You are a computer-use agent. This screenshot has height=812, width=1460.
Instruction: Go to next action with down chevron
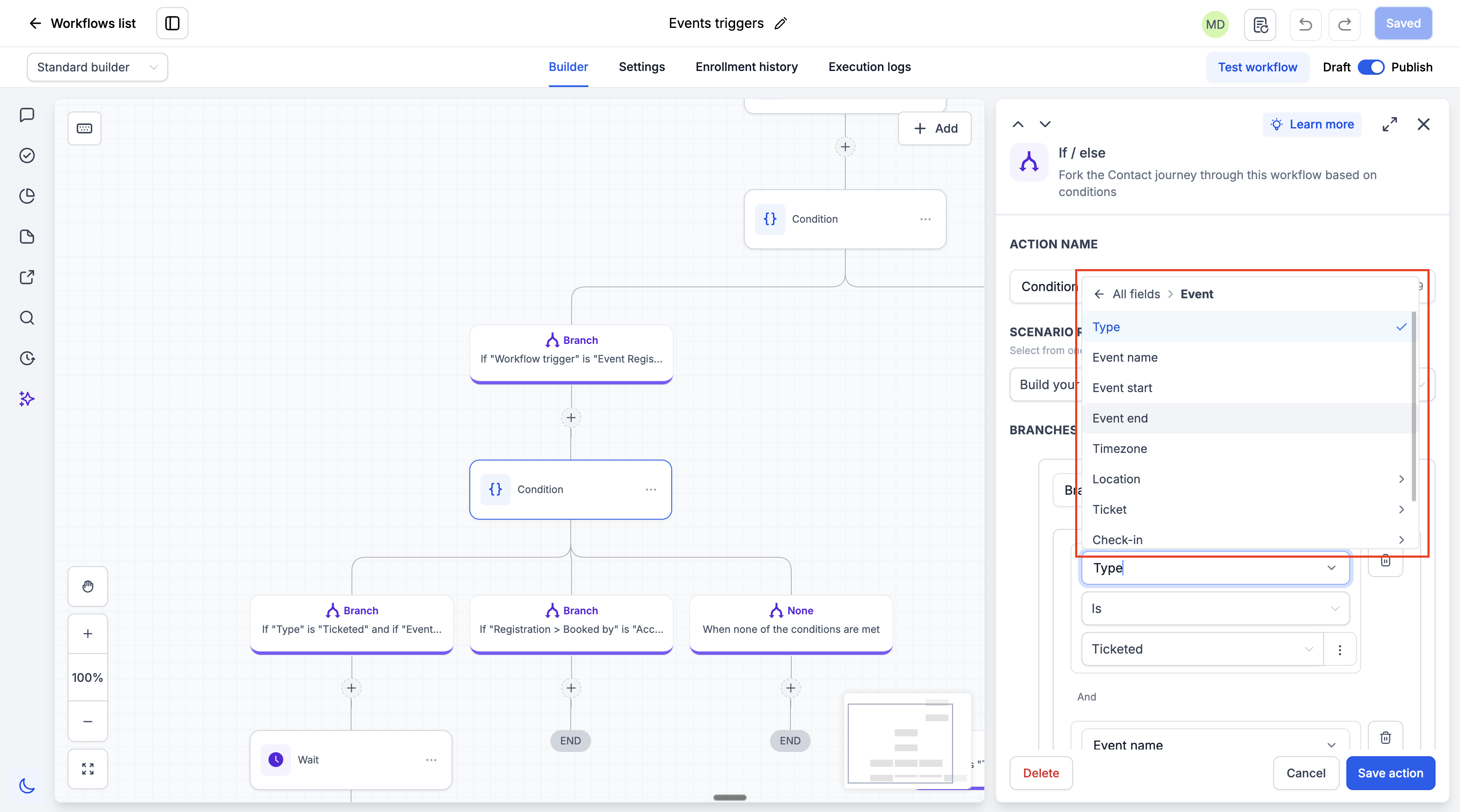1045,124
